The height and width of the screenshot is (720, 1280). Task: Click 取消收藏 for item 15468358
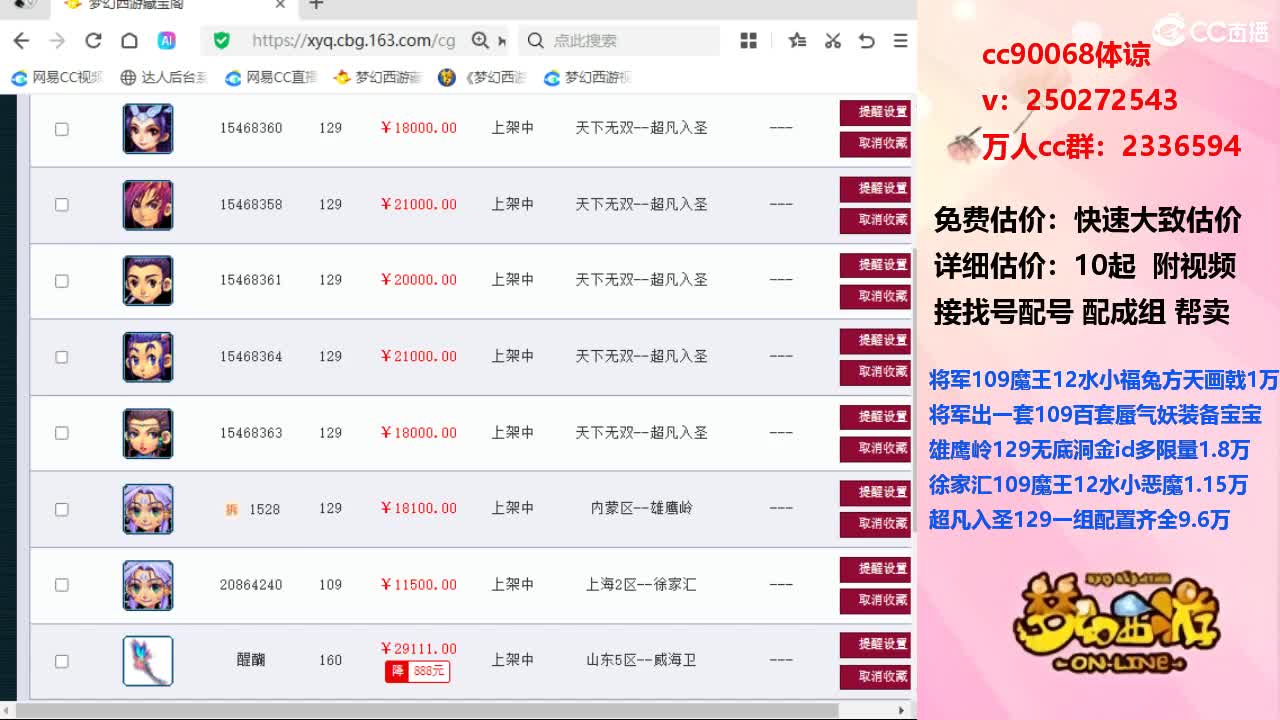[x=876, y=220]
